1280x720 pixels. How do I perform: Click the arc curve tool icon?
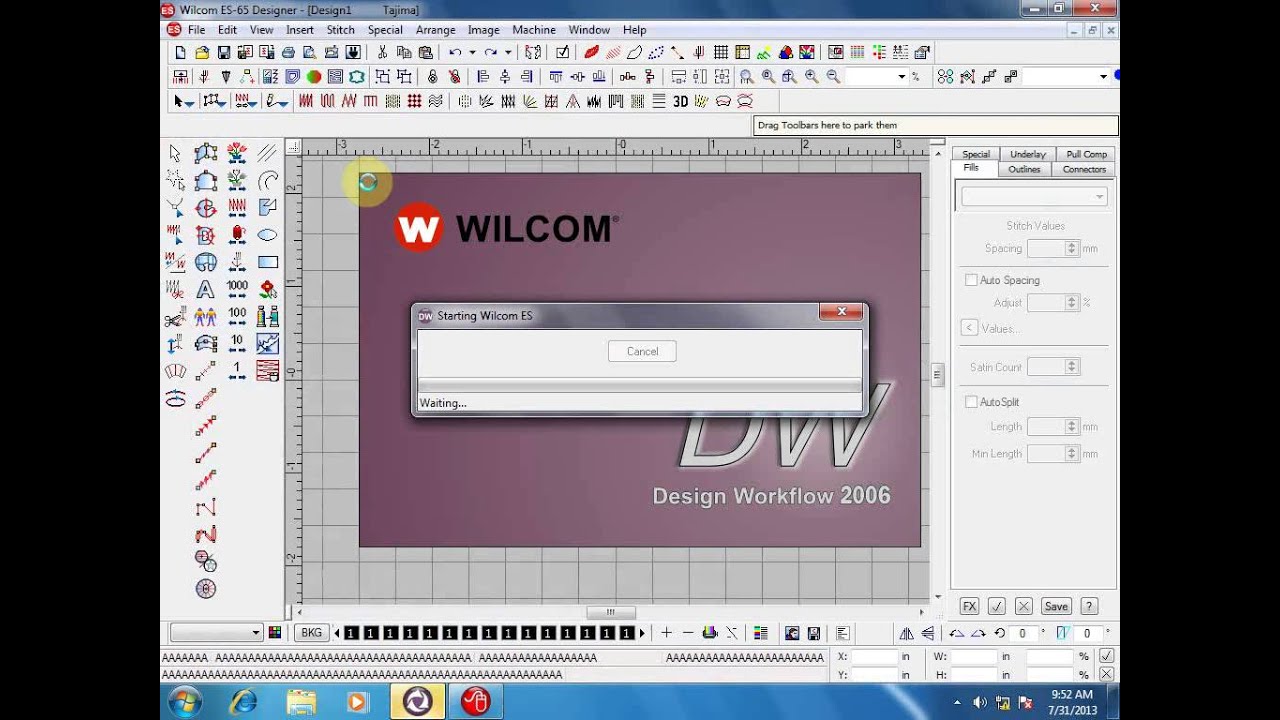pyautogui.click(x=267, y=181)
